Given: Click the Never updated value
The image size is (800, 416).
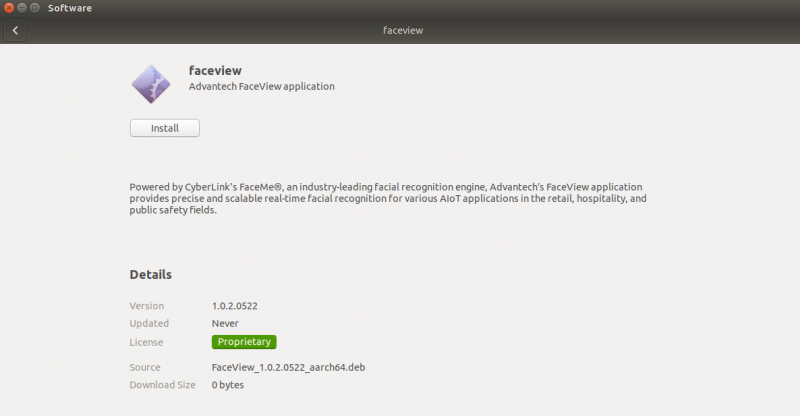Looking at the screenshot, I should pyautogui.click(x=225, y=323).
